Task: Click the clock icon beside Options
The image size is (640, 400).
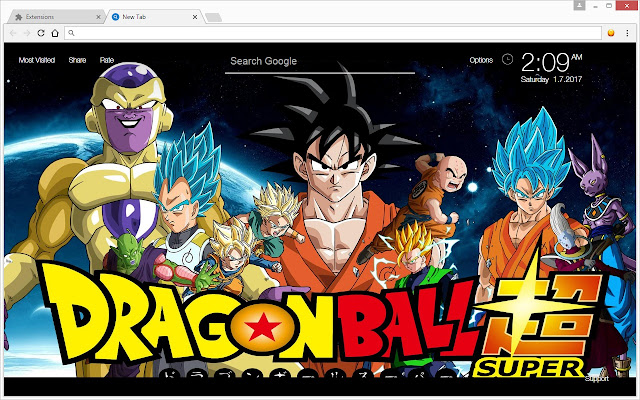Action: tap(507, 60)
